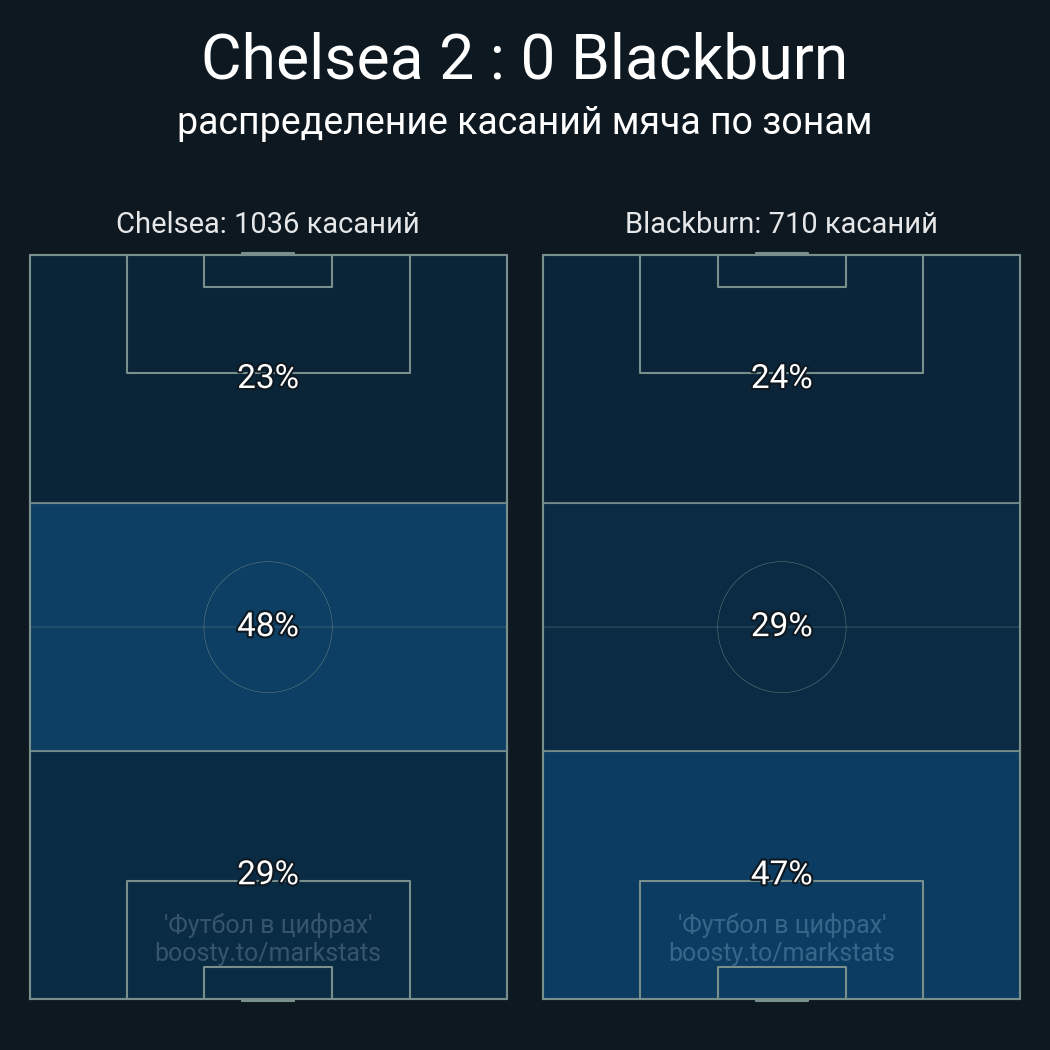Open boosty.to/markstats link on Chelsea pitch

[x=268, y=952]
